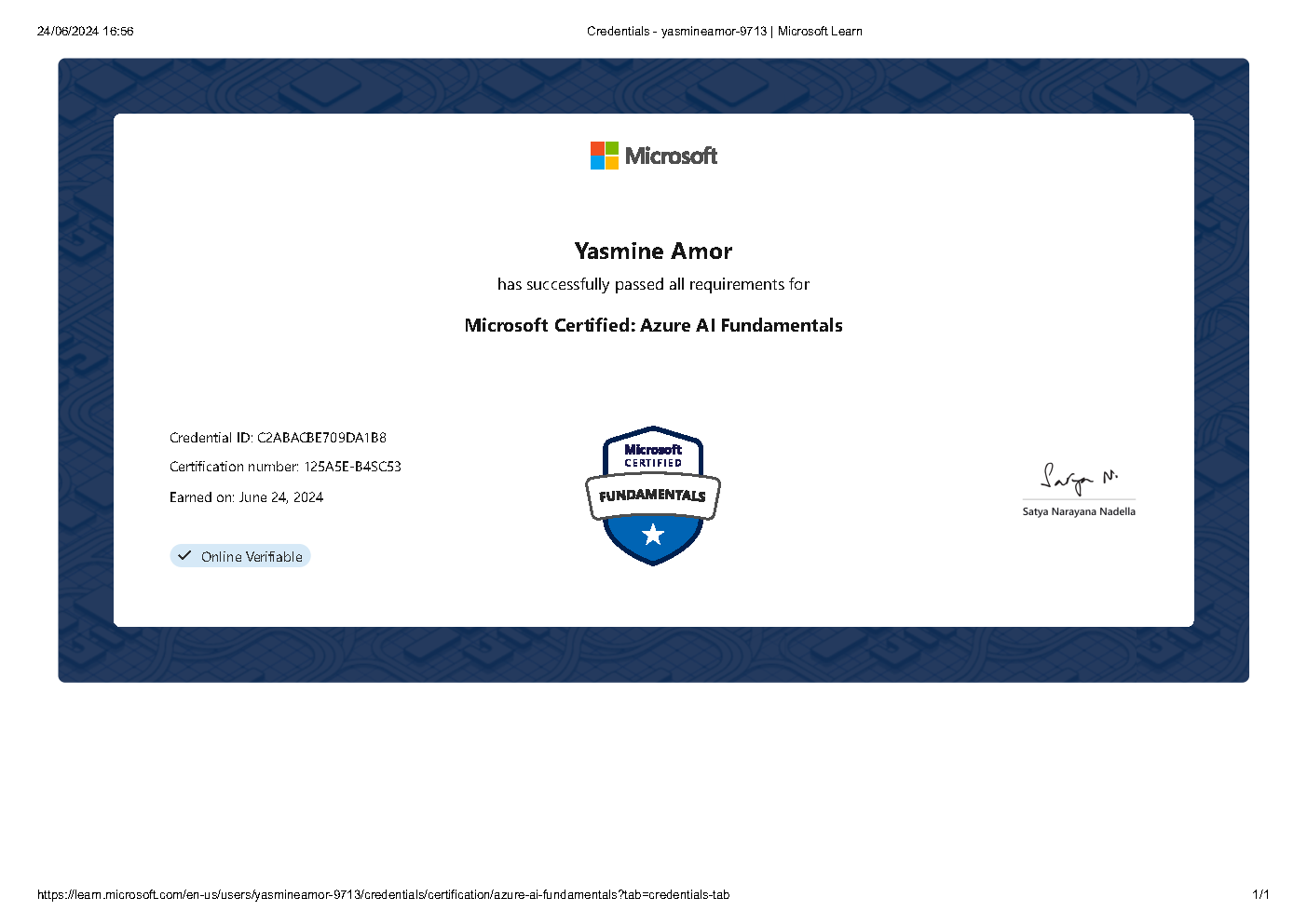The image size is (1307, 924).
Task: Click the Earned on June 24, 2024 date
Action: [x=245, y=496]
